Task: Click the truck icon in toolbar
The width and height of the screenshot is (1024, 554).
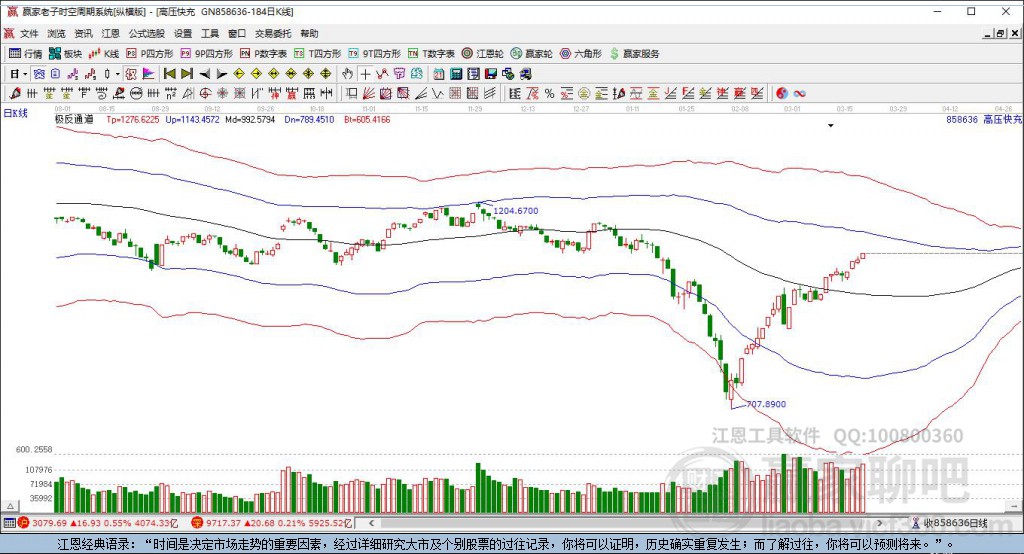Action: point(526,74)
